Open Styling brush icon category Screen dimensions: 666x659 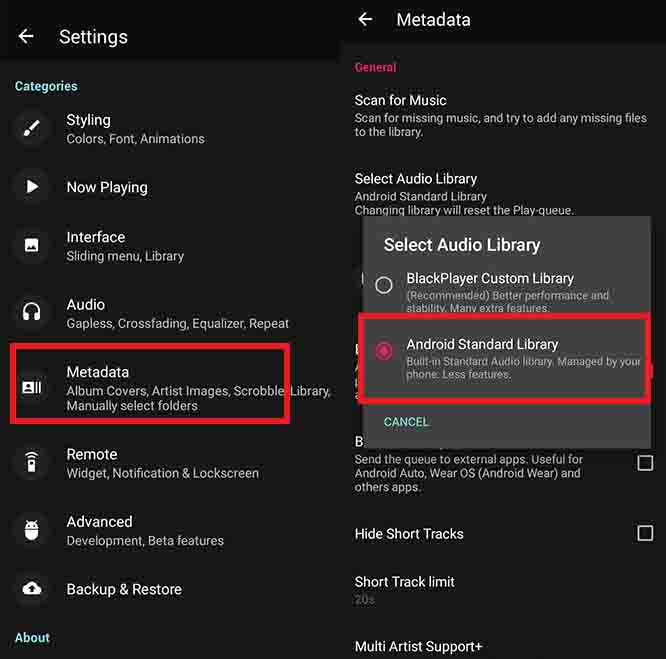click(x=32, y=128)
